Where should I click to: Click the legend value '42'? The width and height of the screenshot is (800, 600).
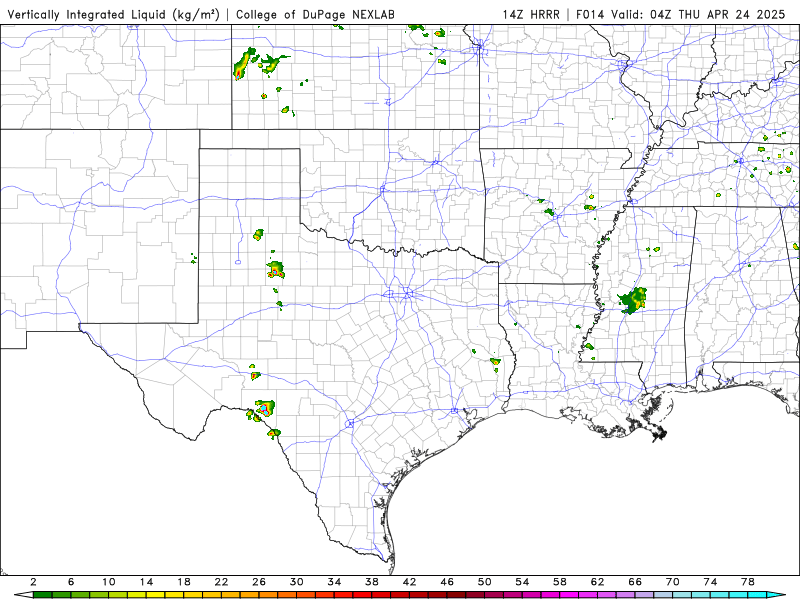pos(410,582)
